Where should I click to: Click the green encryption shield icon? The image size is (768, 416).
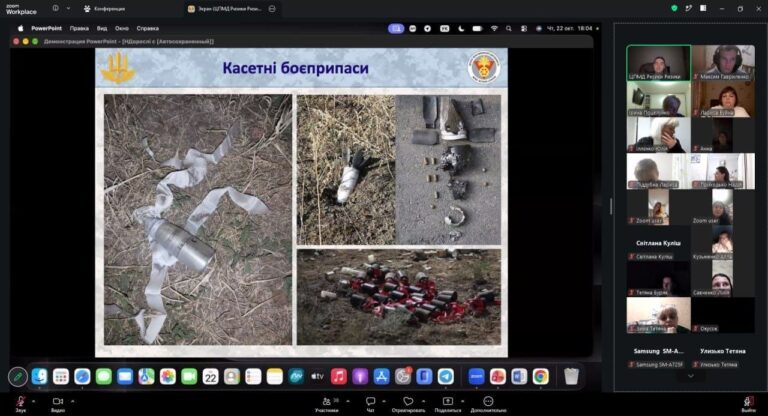pos(674,8)
